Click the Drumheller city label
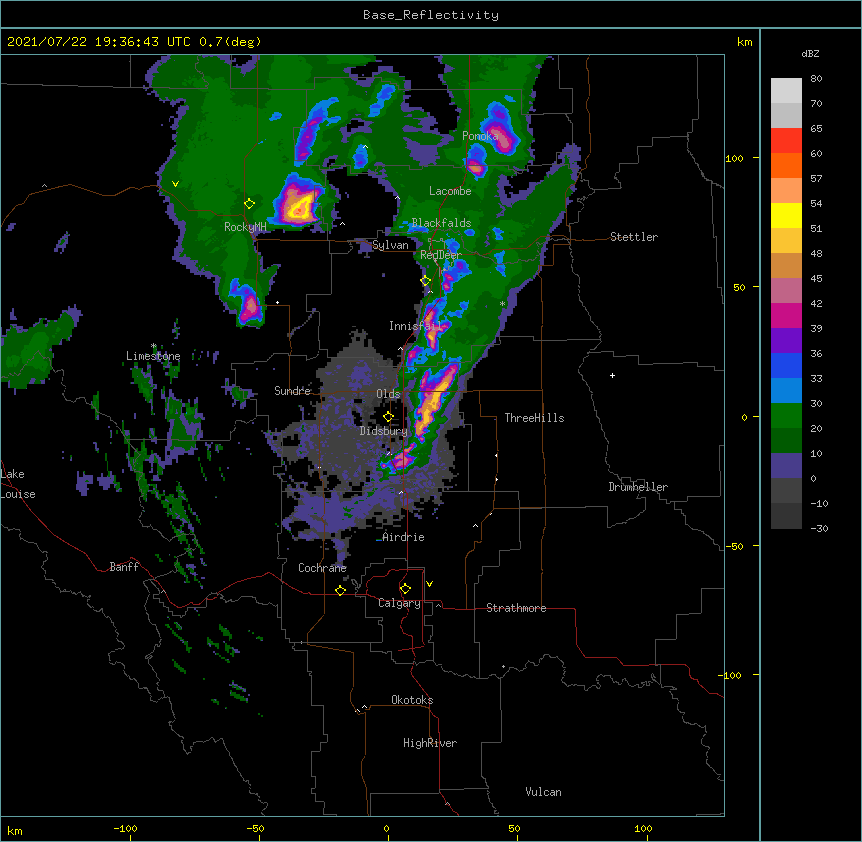862x842 pixels. coord(638,487)
